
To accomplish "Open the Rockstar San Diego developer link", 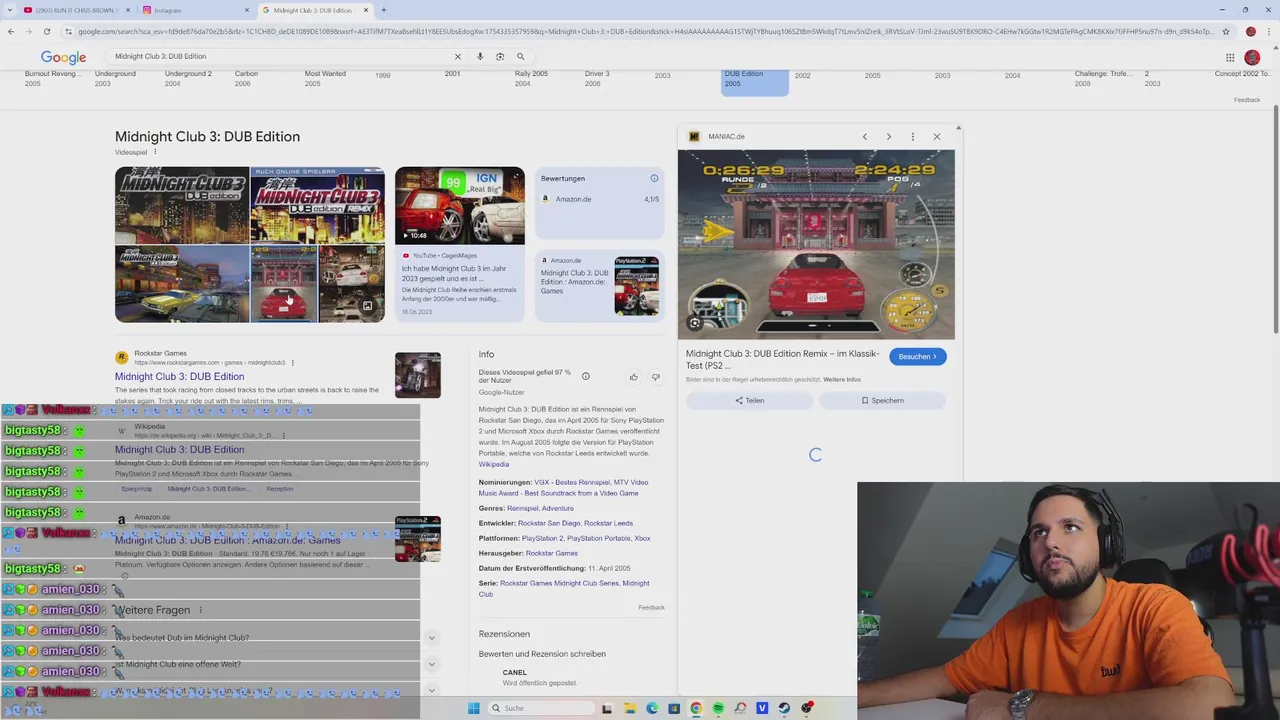I will pyautogui.click(x=549, y=523).
